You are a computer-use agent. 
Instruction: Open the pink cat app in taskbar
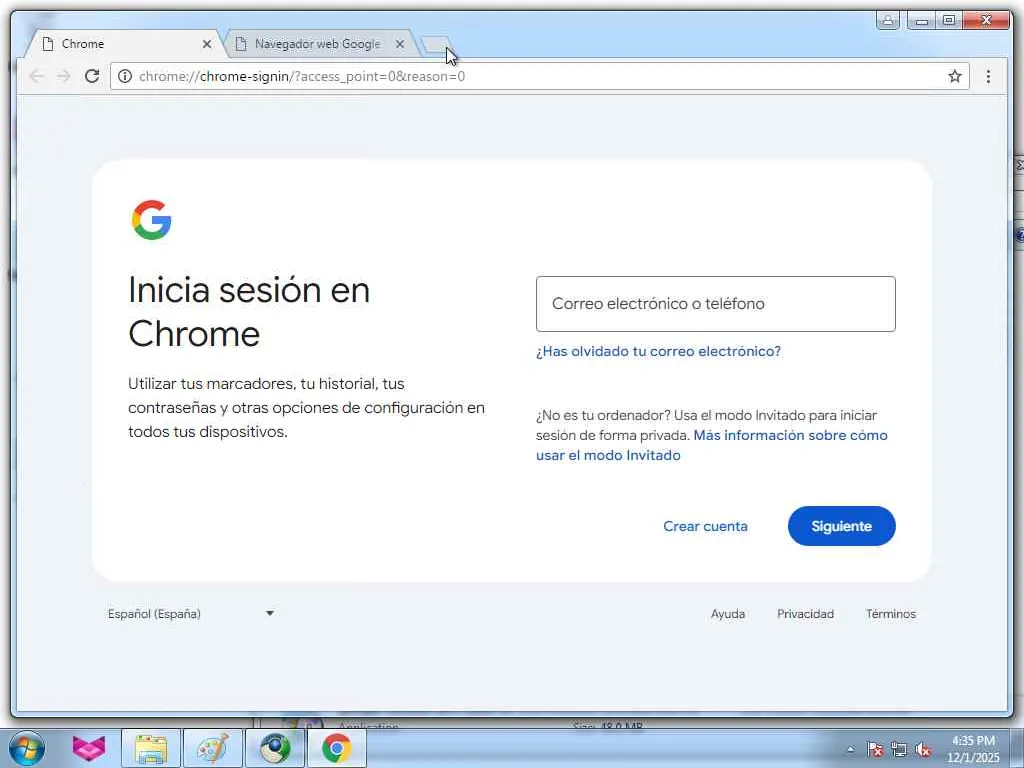point(88,748)
